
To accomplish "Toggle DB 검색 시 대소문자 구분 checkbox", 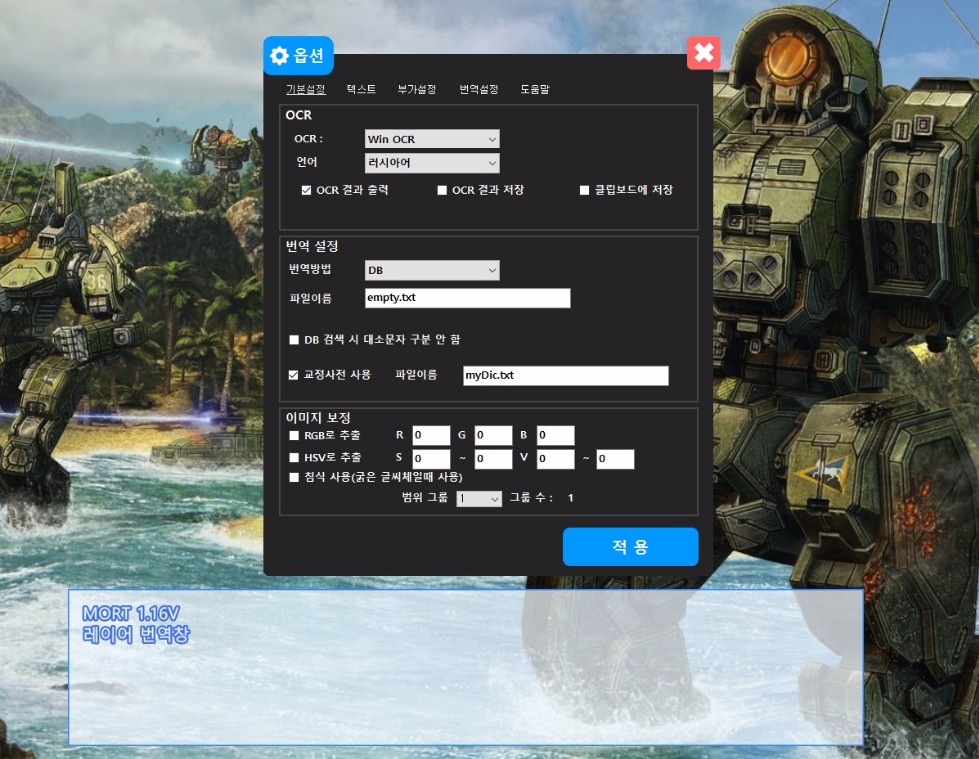I will [294, 340].
